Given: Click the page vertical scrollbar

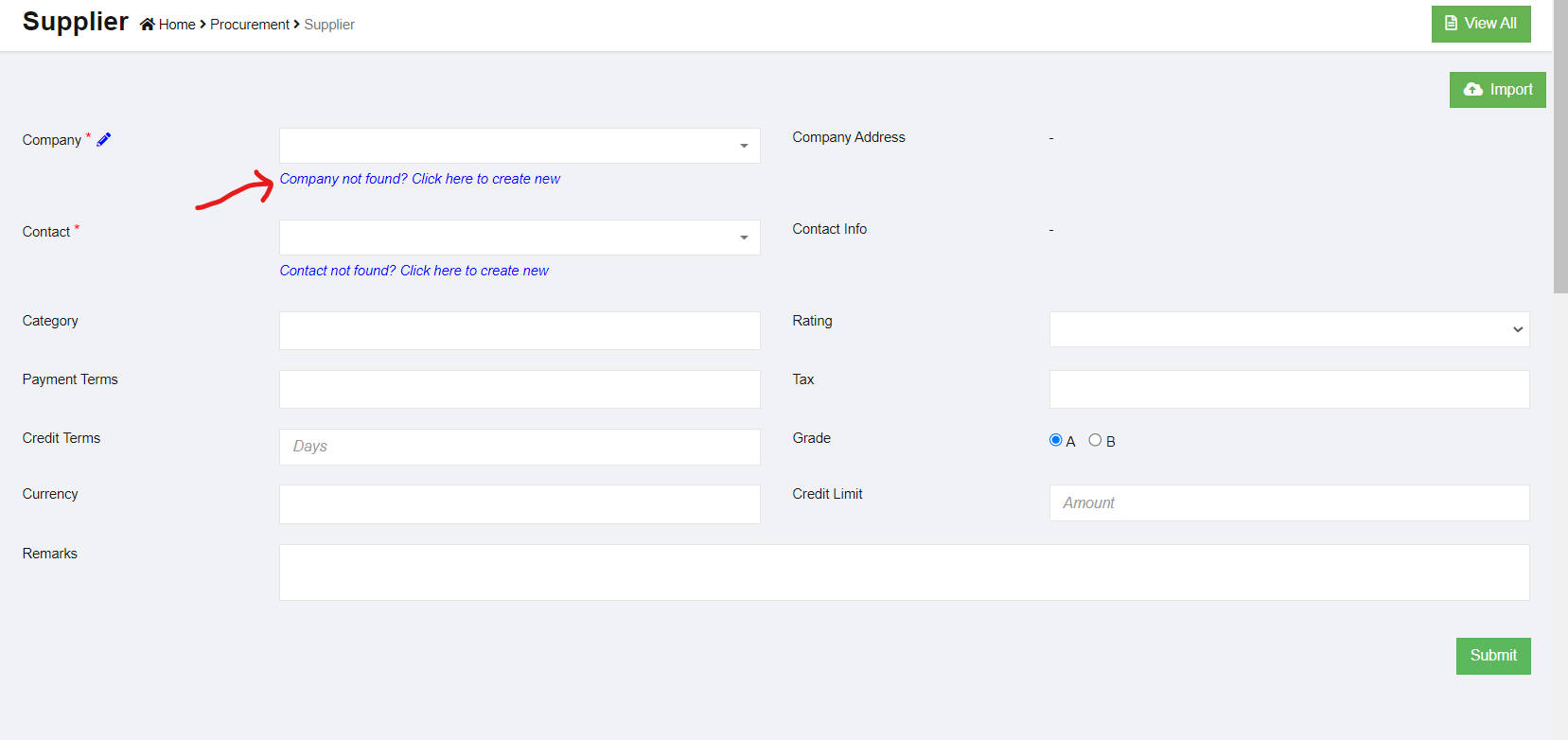Looking at the screenshot, I should click(x=1559, y=151).
